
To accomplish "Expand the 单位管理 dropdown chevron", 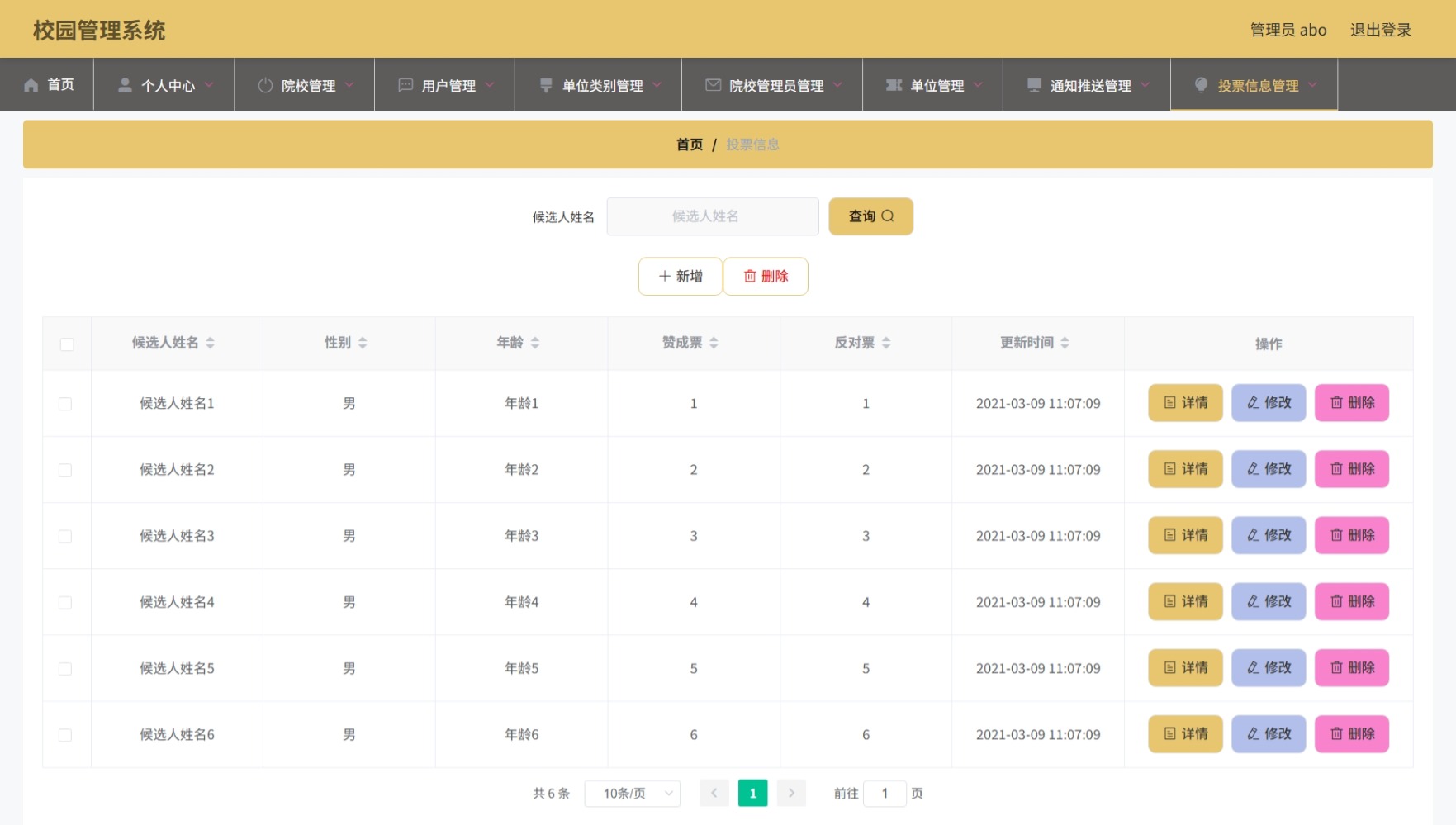I will point(978,85).
